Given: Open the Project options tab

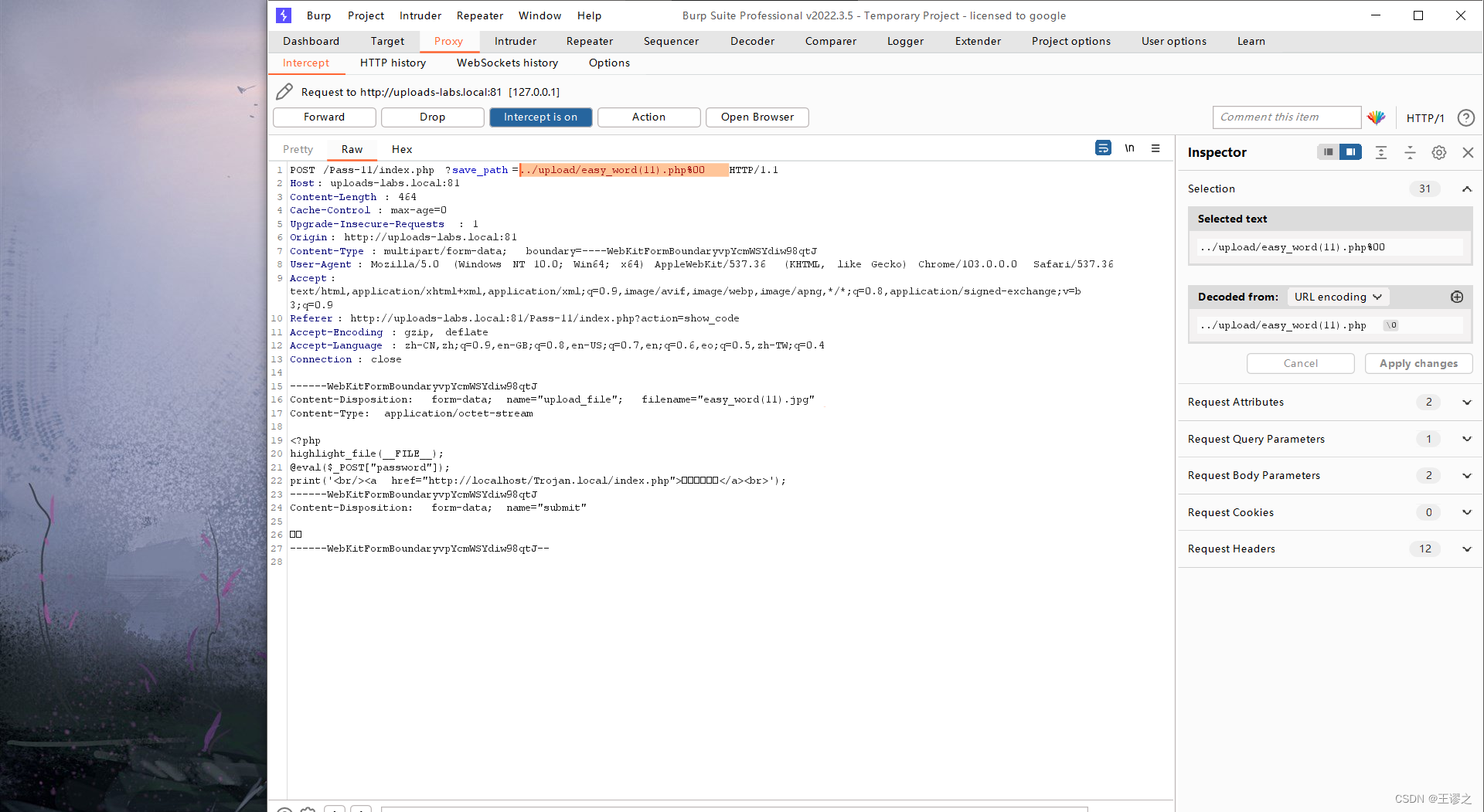Looking at the screenshot, I should point(1070,41).
